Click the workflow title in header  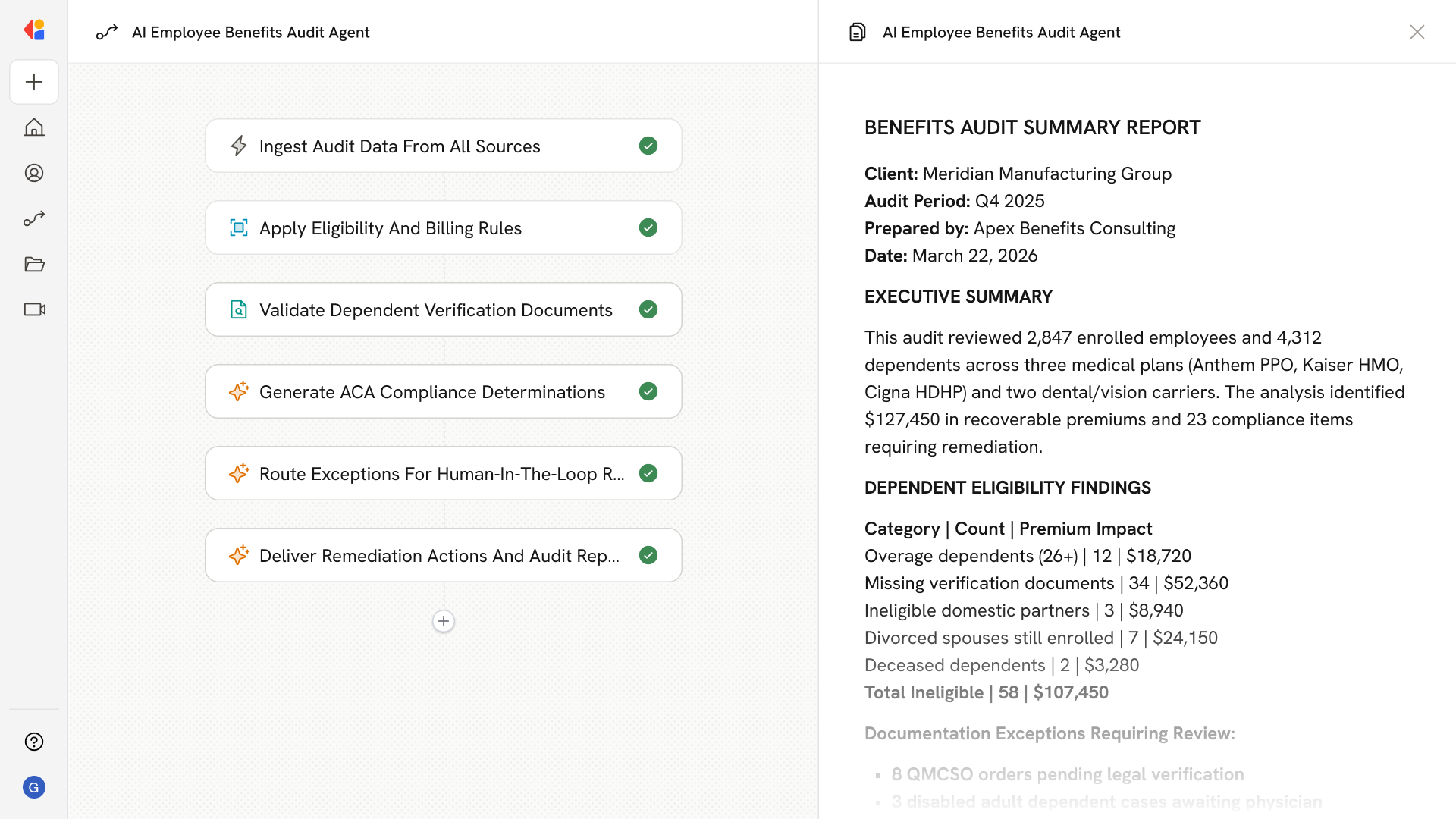pos(250,32)
